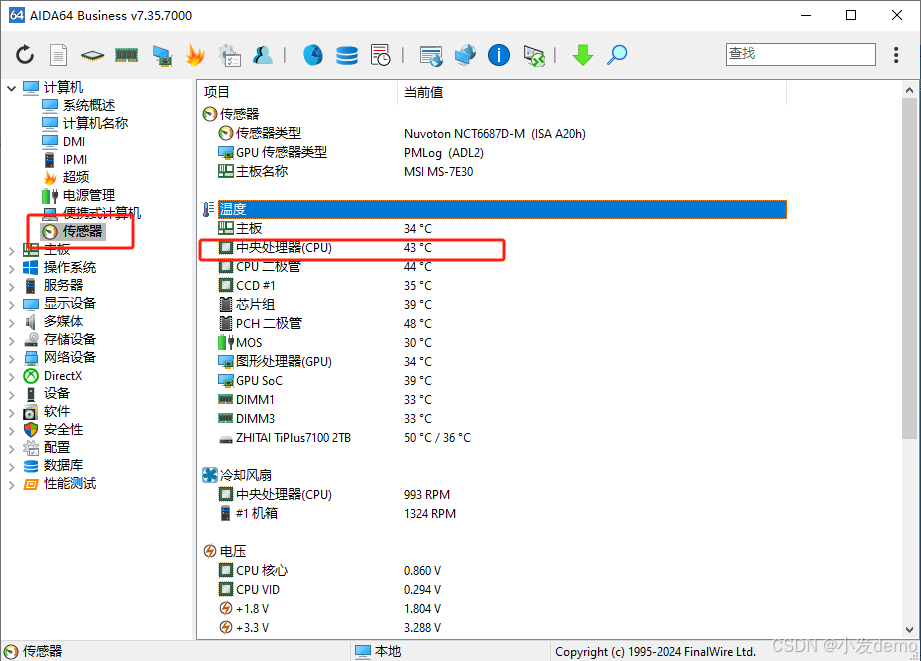
Task: Expand the 多媒体 tree node
Action: pyautogui.click(x=11, y=323)
